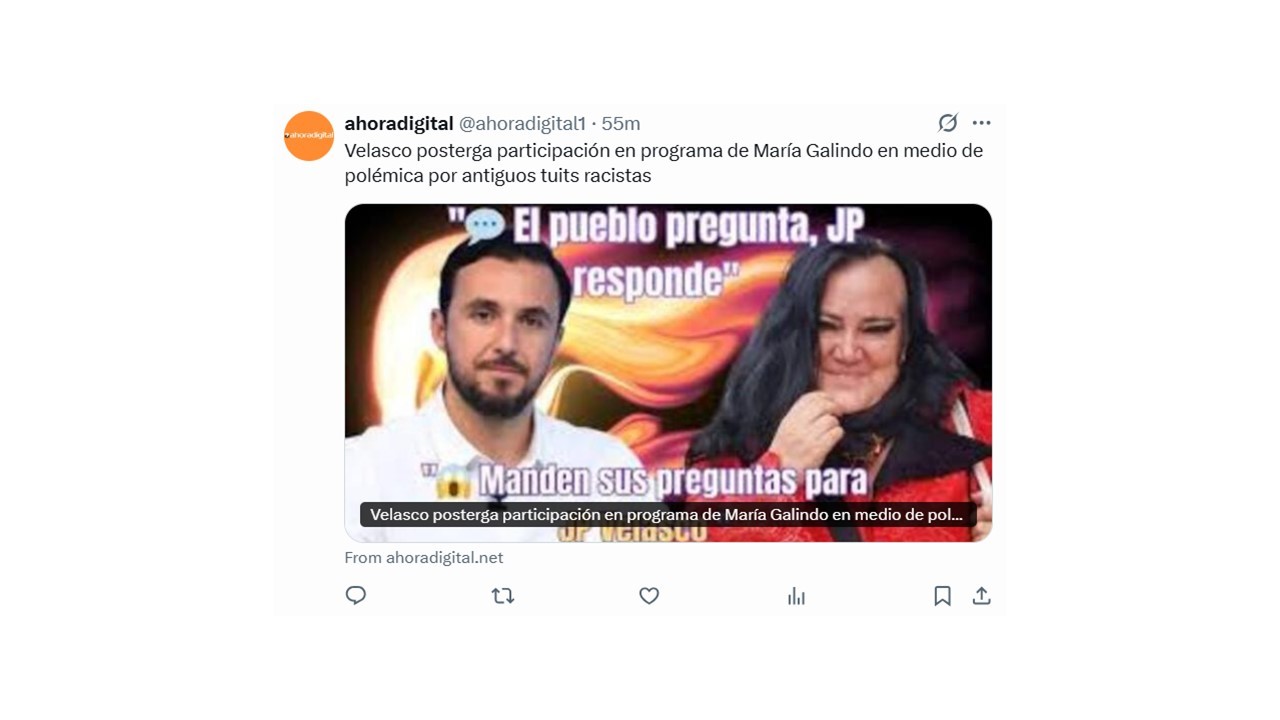Open the orange ahoradigital profile avatar
The image size is (1280, 720).
pyautogui.click(x=309, y=136)
